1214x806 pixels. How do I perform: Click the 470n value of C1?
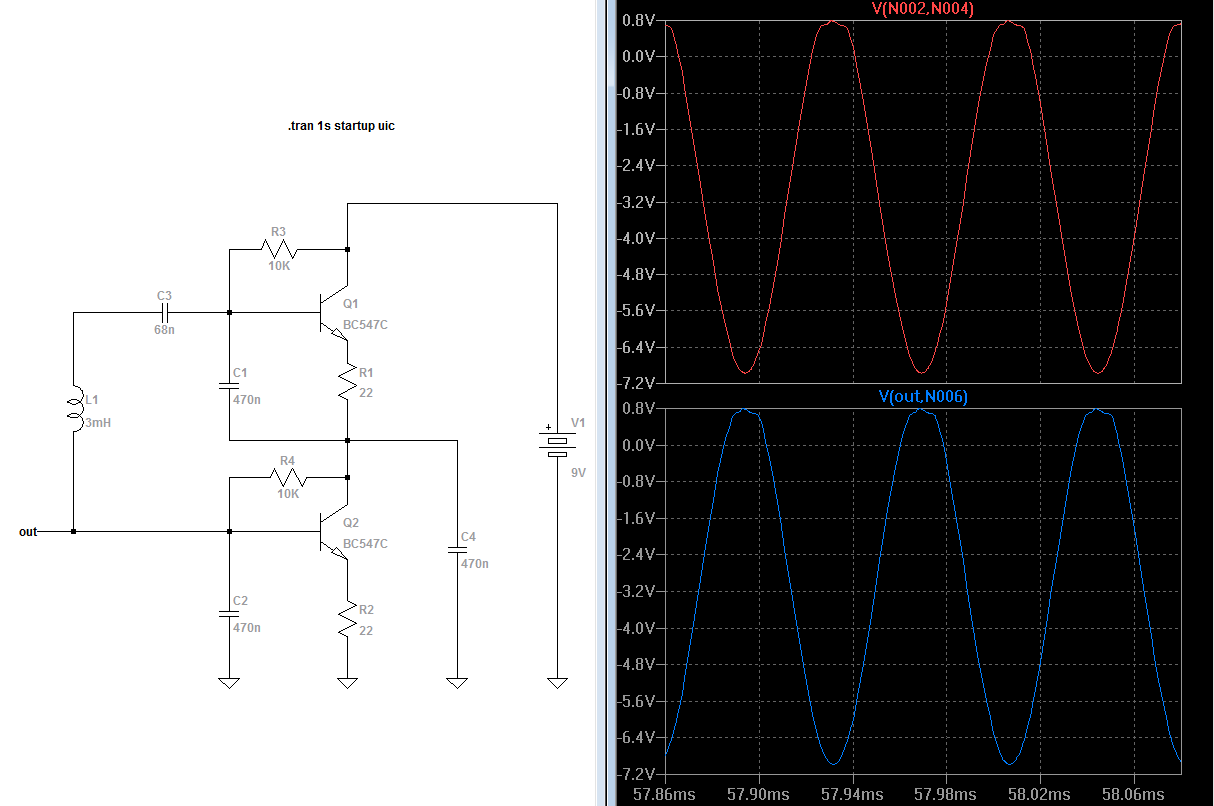(246, 398)
